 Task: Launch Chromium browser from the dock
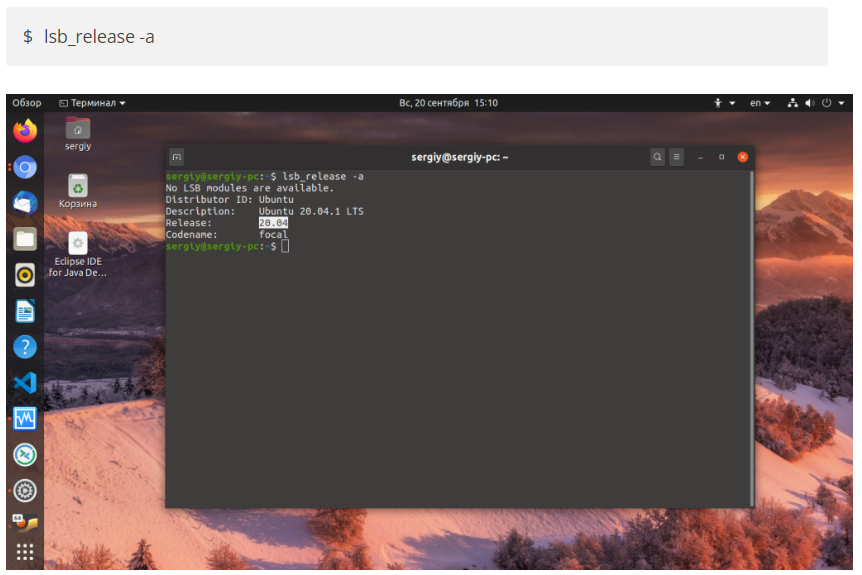pos(25,167)
